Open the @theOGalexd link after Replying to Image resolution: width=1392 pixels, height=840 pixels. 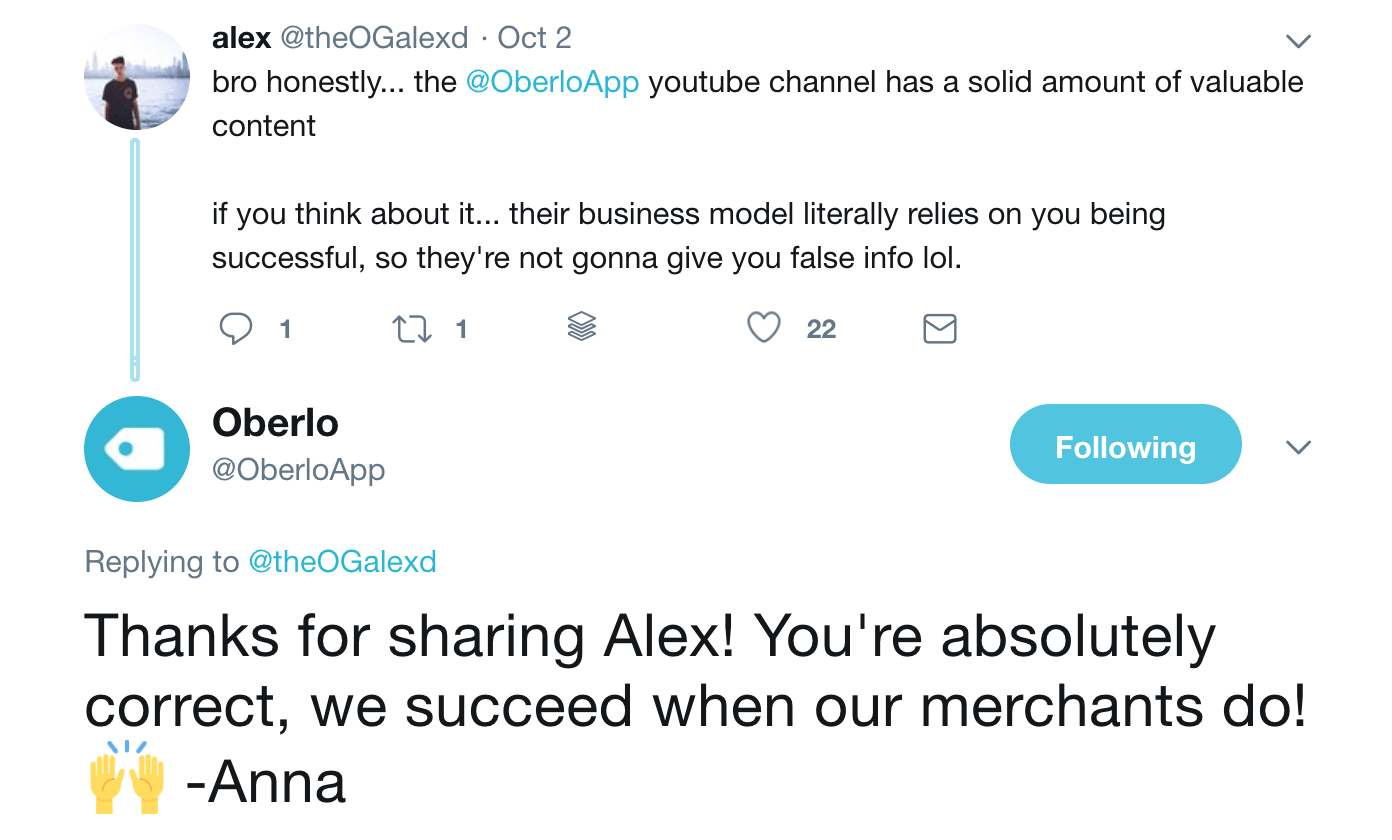(x=342, y=562)
